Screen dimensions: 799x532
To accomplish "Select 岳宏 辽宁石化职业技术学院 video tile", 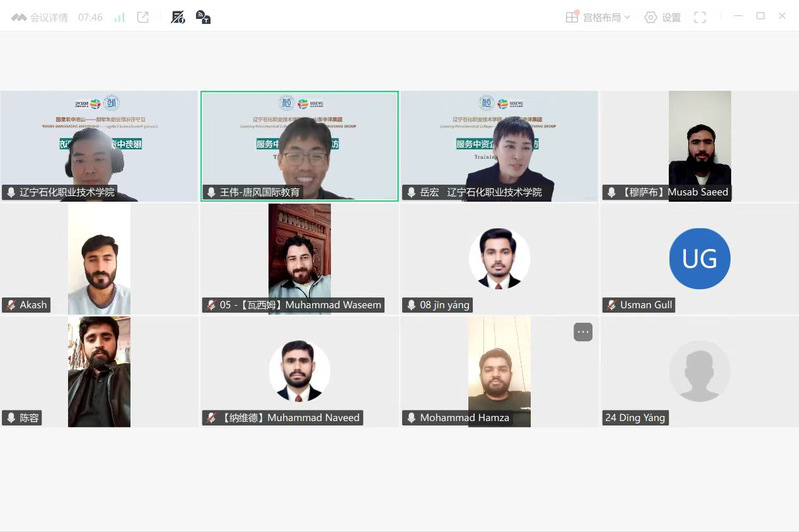I will (499, 145).
